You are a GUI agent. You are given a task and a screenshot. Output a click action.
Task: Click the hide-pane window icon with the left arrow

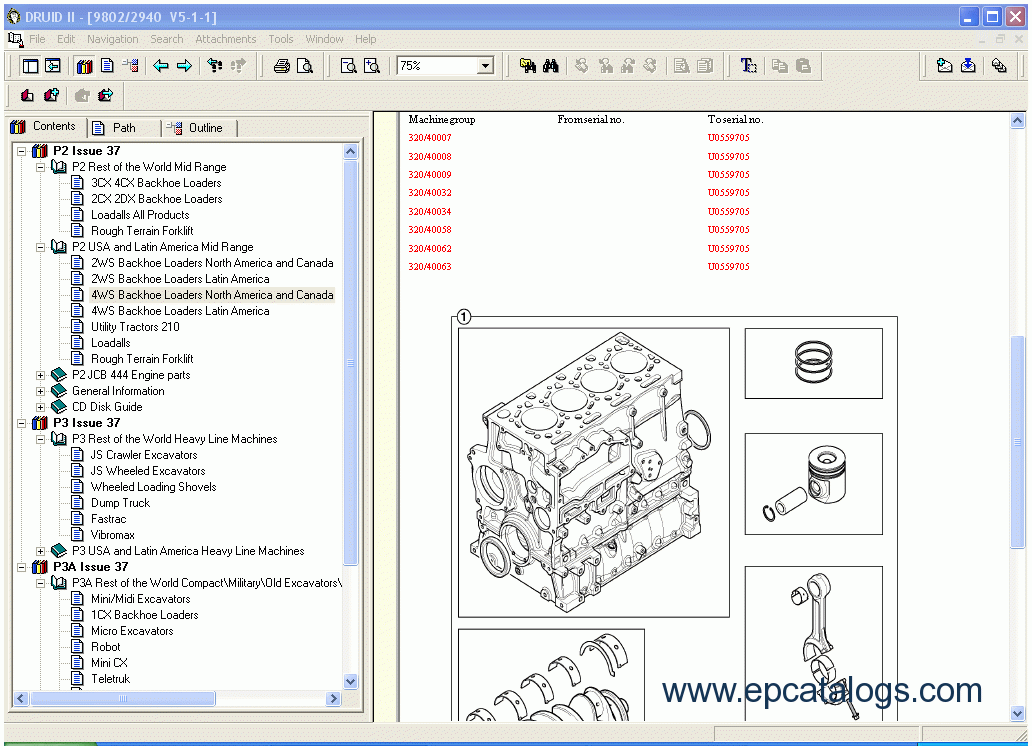tap(53, 66)
